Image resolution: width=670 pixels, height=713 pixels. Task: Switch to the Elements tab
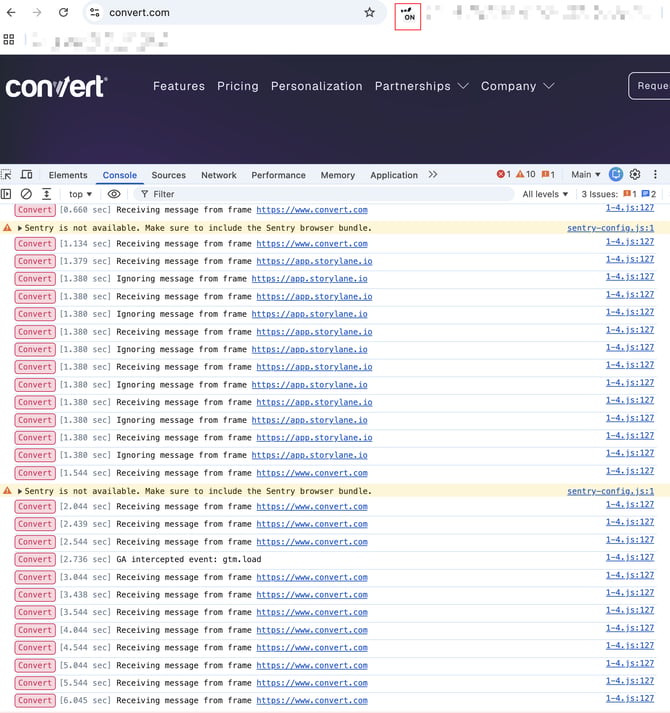click(x=68, y=175)
